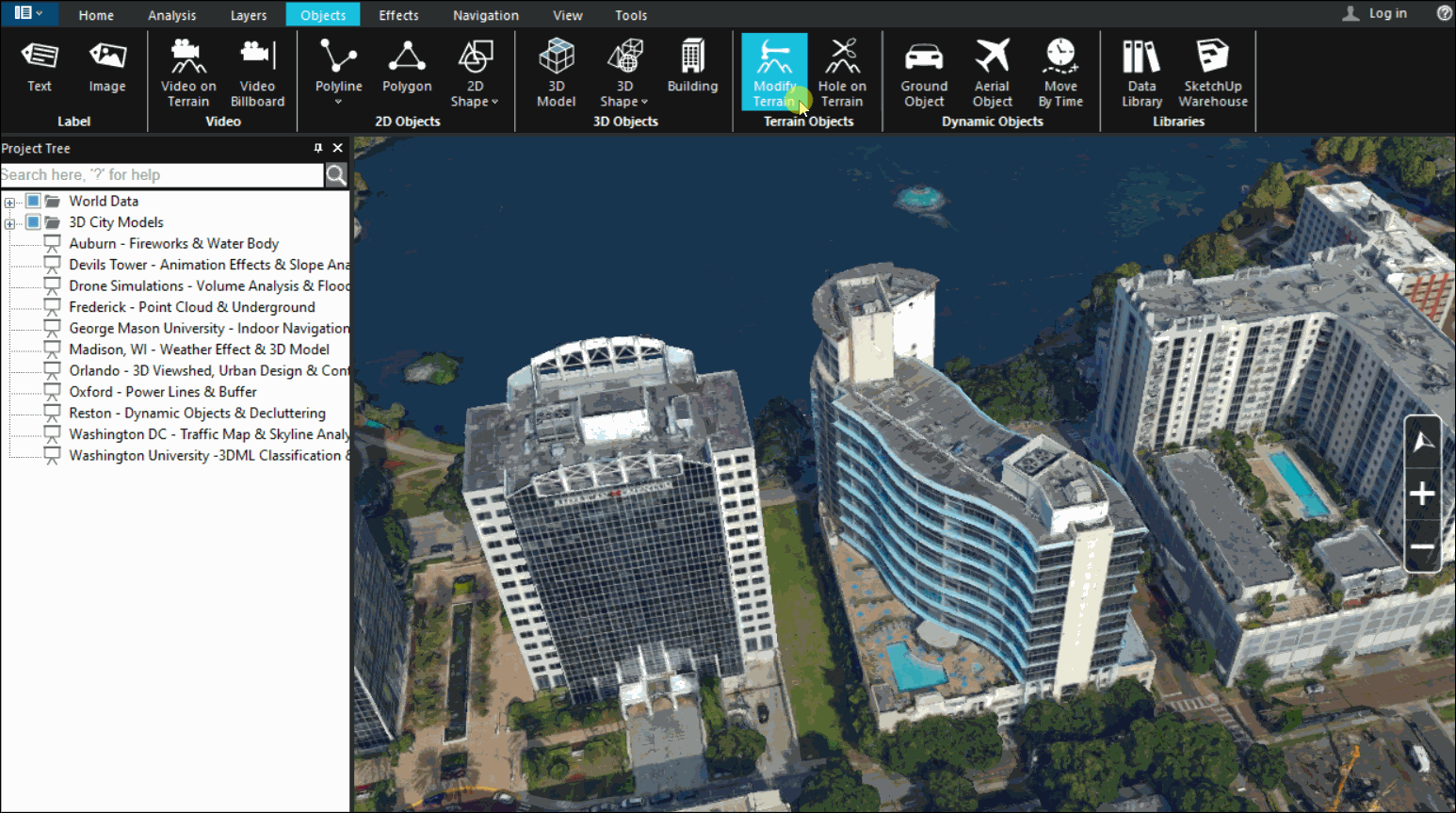
Task: Switch to the Effects tab
Action: click(x=398, y=15)
